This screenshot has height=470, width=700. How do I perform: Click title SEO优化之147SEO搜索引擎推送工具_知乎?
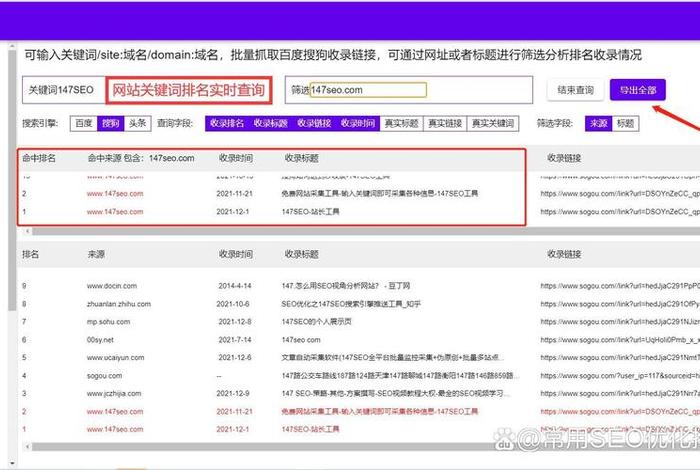pos(351,304)
